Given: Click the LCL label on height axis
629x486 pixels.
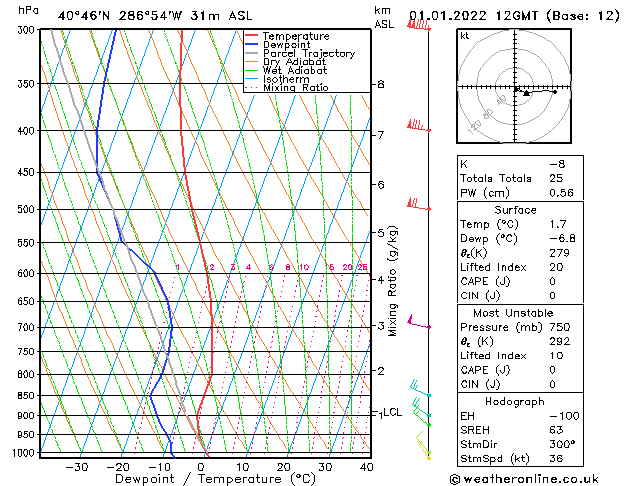Looking at the screenshot, I should [392, 412].
